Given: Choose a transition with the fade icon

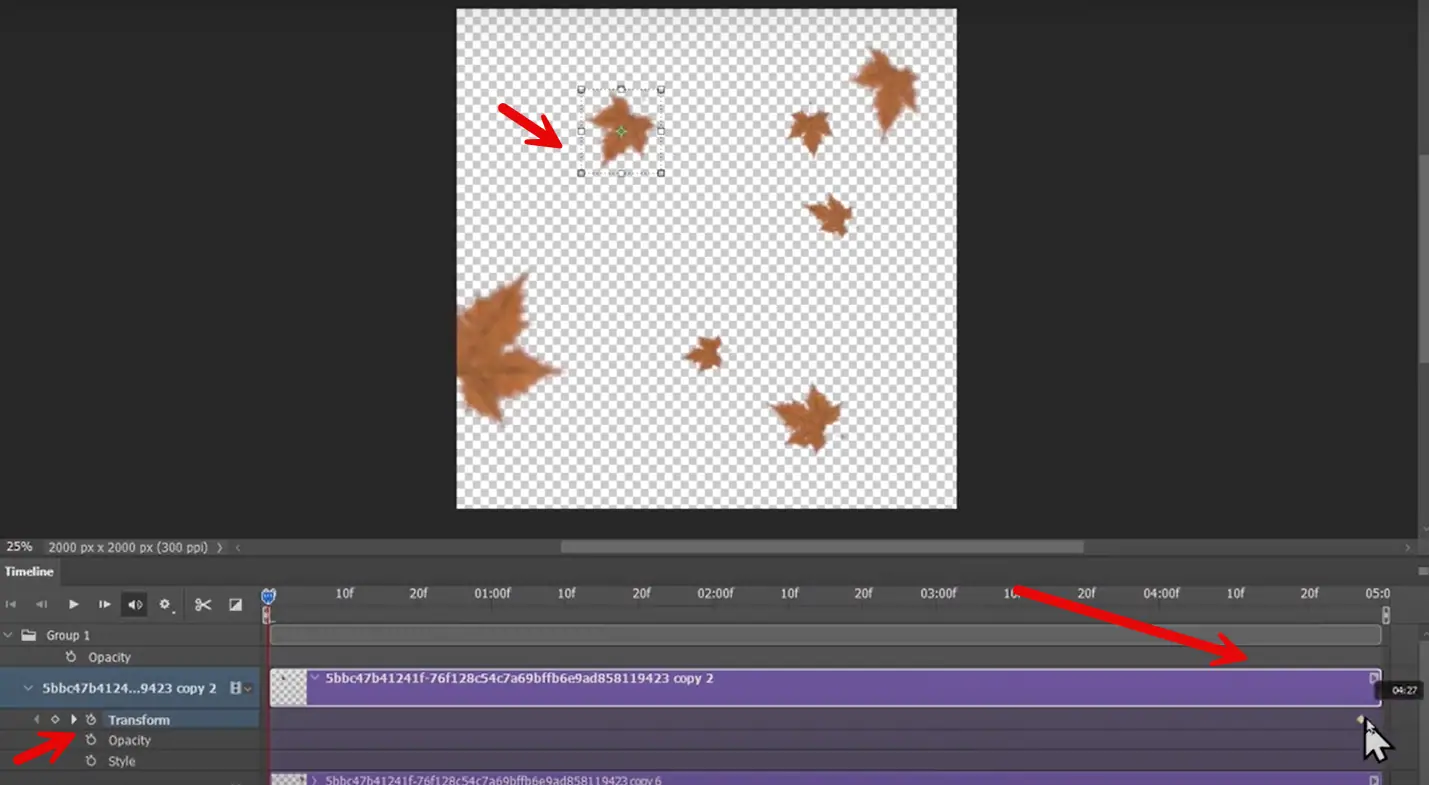Looking at the screenshot, I should point(236,605).
